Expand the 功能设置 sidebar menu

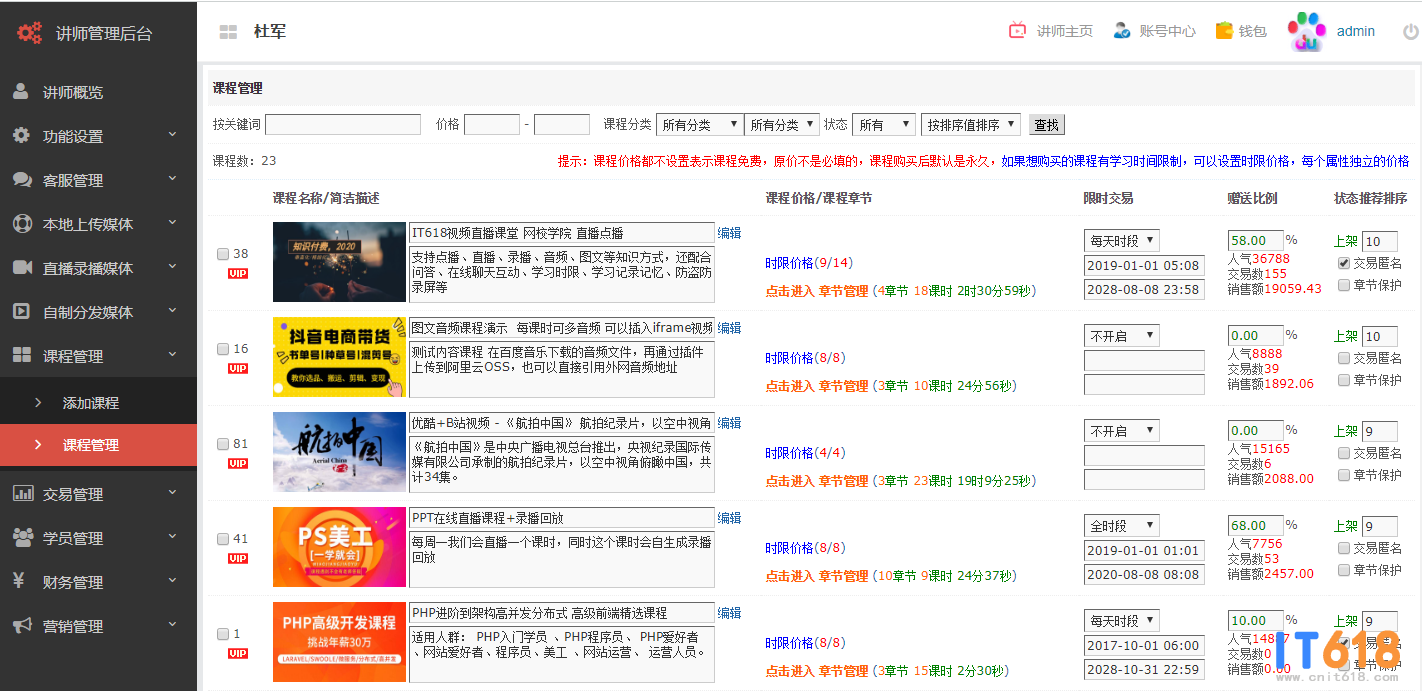tap(98, 136)
